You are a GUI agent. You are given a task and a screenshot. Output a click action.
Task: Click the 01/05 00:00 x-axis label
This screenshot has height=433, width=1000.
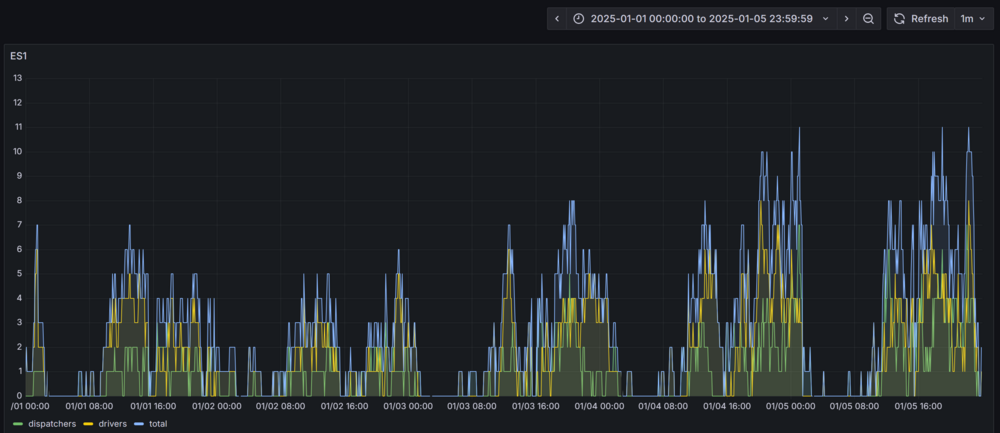[790, 407]
